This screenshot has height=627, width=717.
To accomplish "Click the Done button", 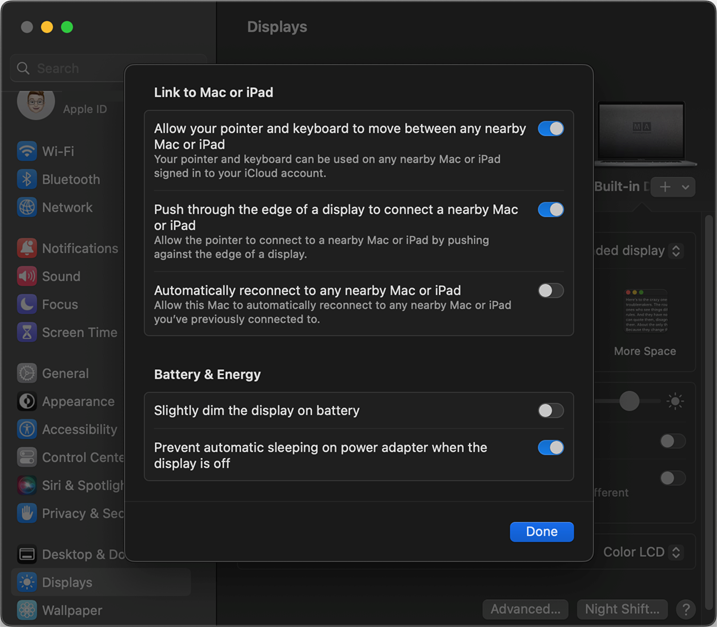I will [541, 532].
